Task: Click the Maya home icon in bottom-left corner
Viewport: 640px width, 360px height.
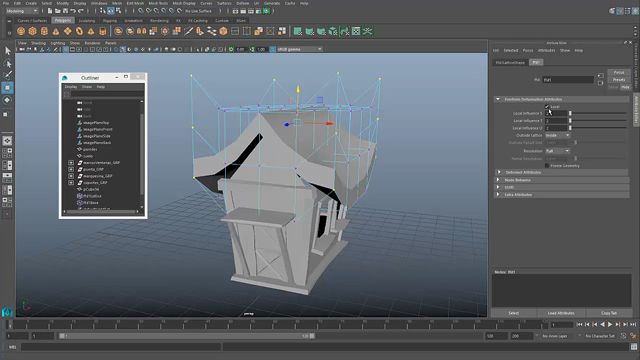Action: click(7, 313)
